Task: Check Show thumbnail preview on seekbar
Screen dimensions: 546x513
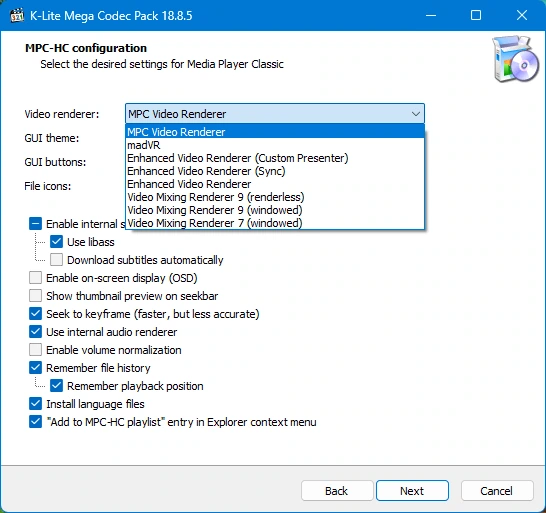Action: [x=36, y=296]
